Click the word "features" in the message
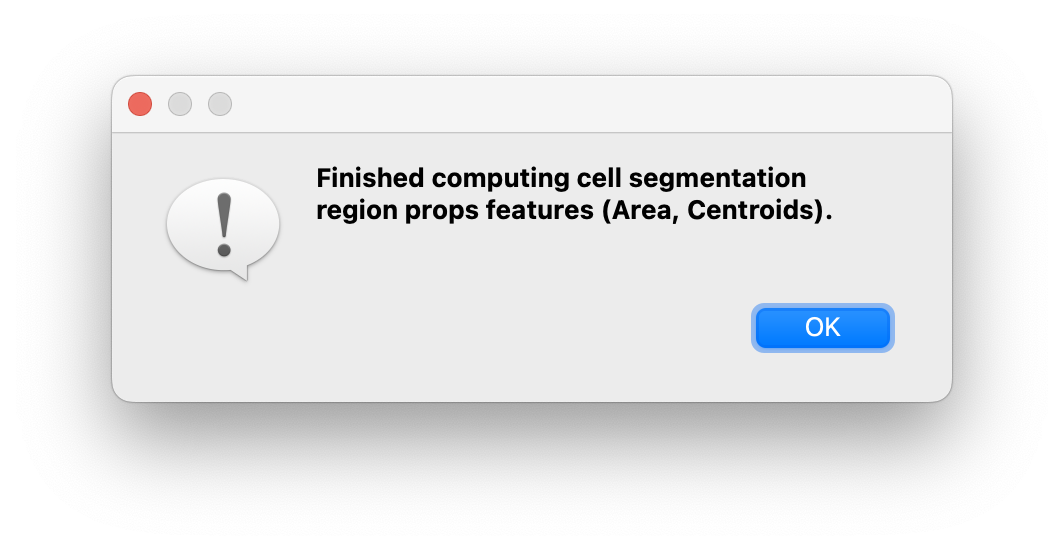 526,212
